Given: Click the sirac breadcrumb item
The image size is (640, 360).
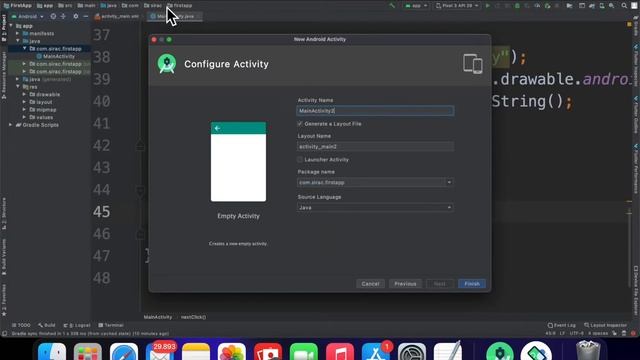Looking at the screenshot, I should tap(153, 5).
